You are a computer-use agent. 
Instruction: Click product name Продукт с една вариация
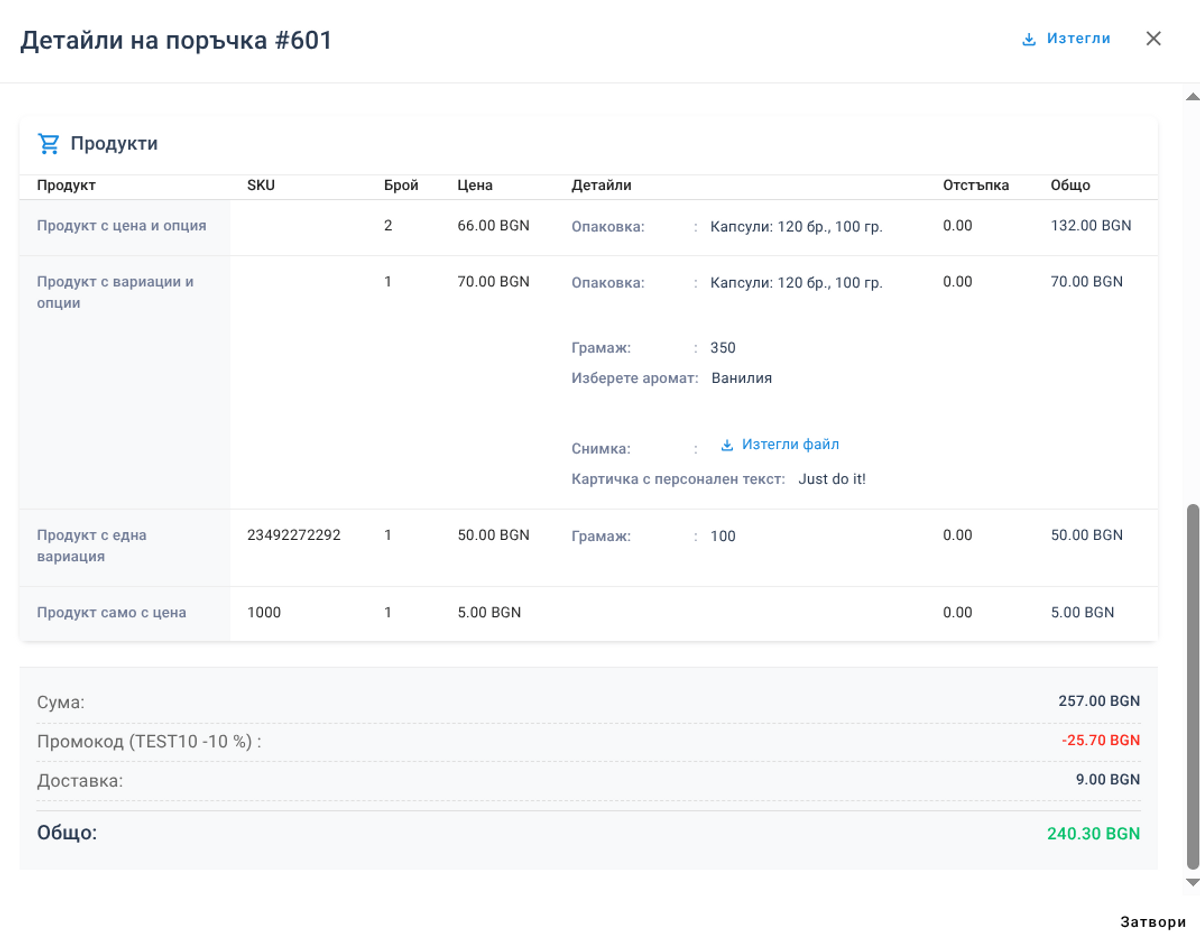coord(92,546)
